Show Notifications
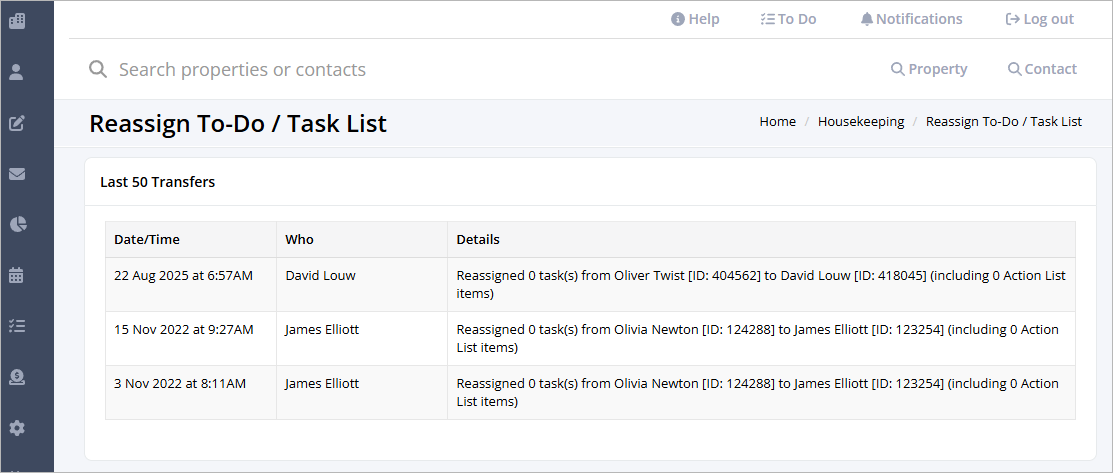 [911, 19]
